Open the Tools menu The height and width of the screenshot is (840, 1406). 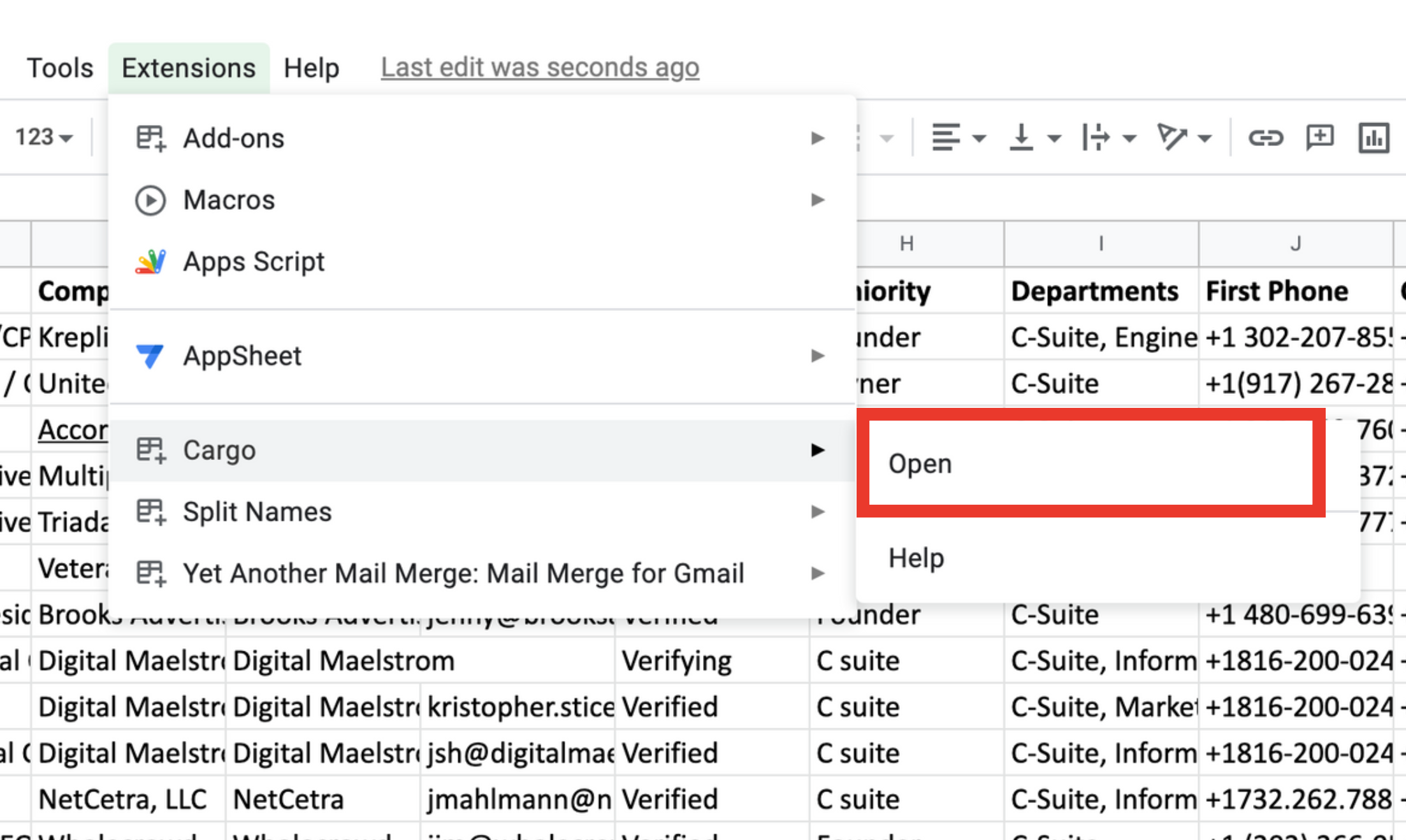pos(60,68)
